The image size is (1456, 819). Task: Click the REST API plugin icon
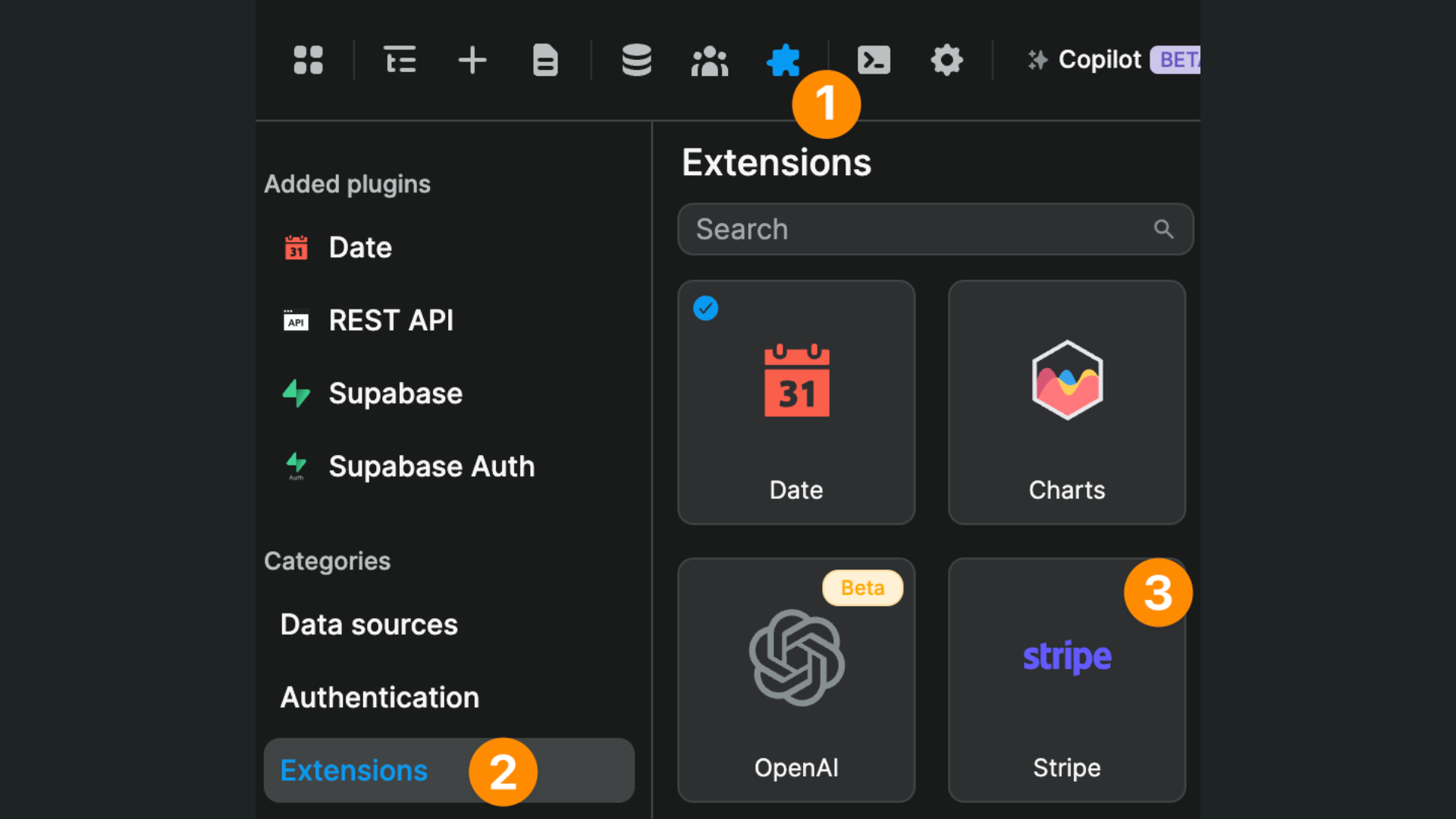(296, 320)
